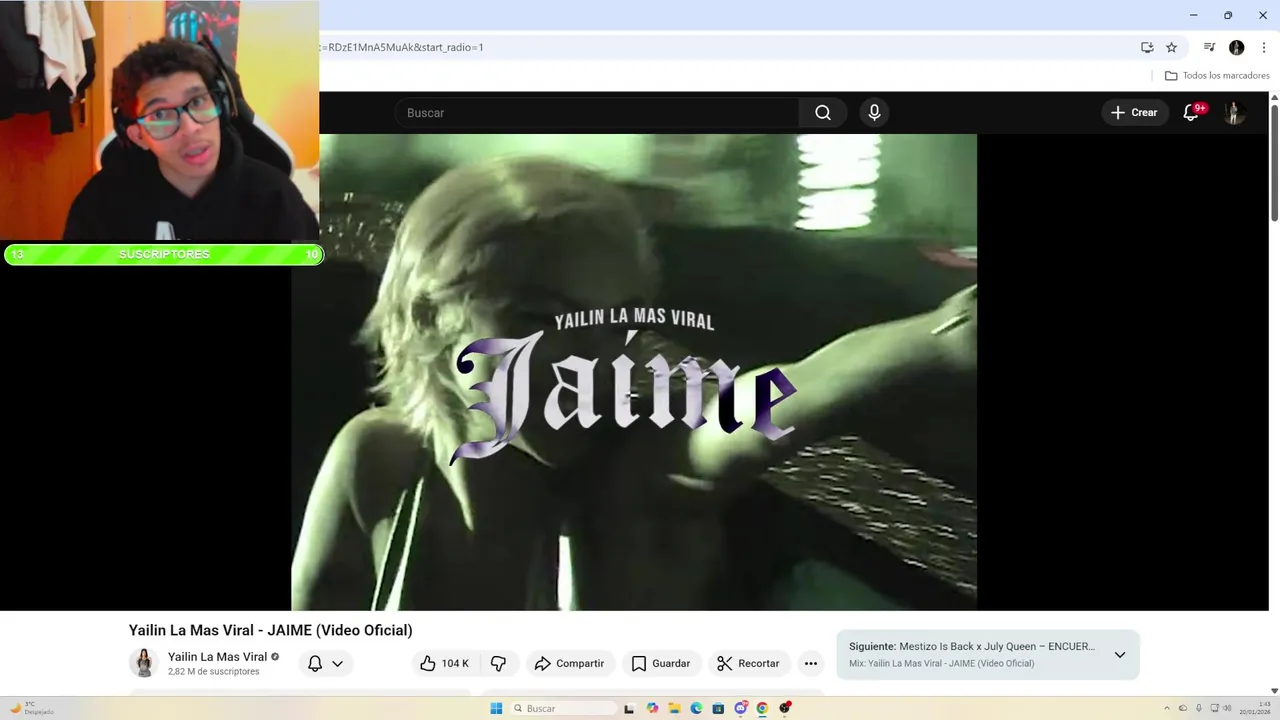
Task: Open OBS Studio from the taskbar
Action: pos(784,708)
